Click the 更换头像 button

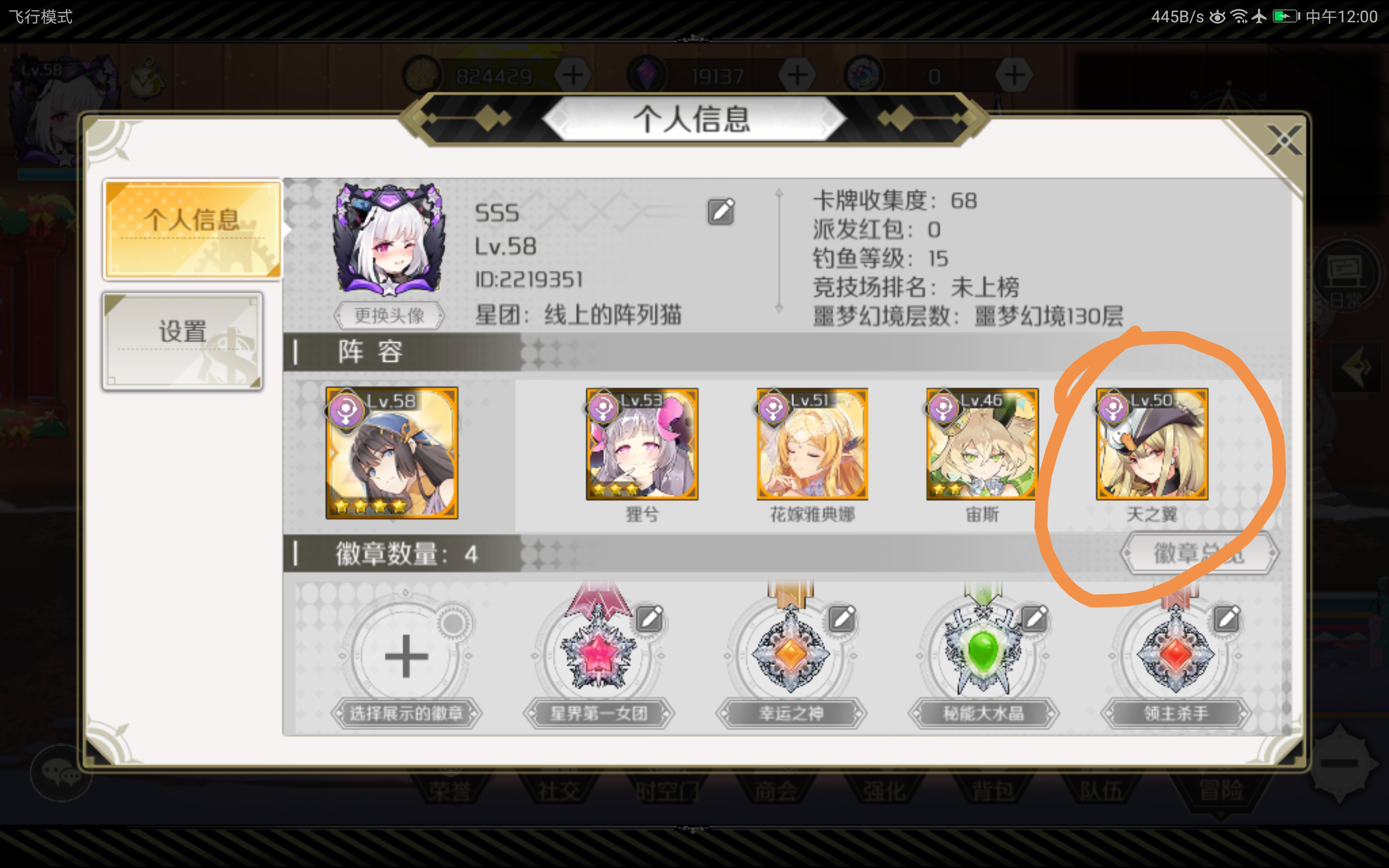pos(389,315)
